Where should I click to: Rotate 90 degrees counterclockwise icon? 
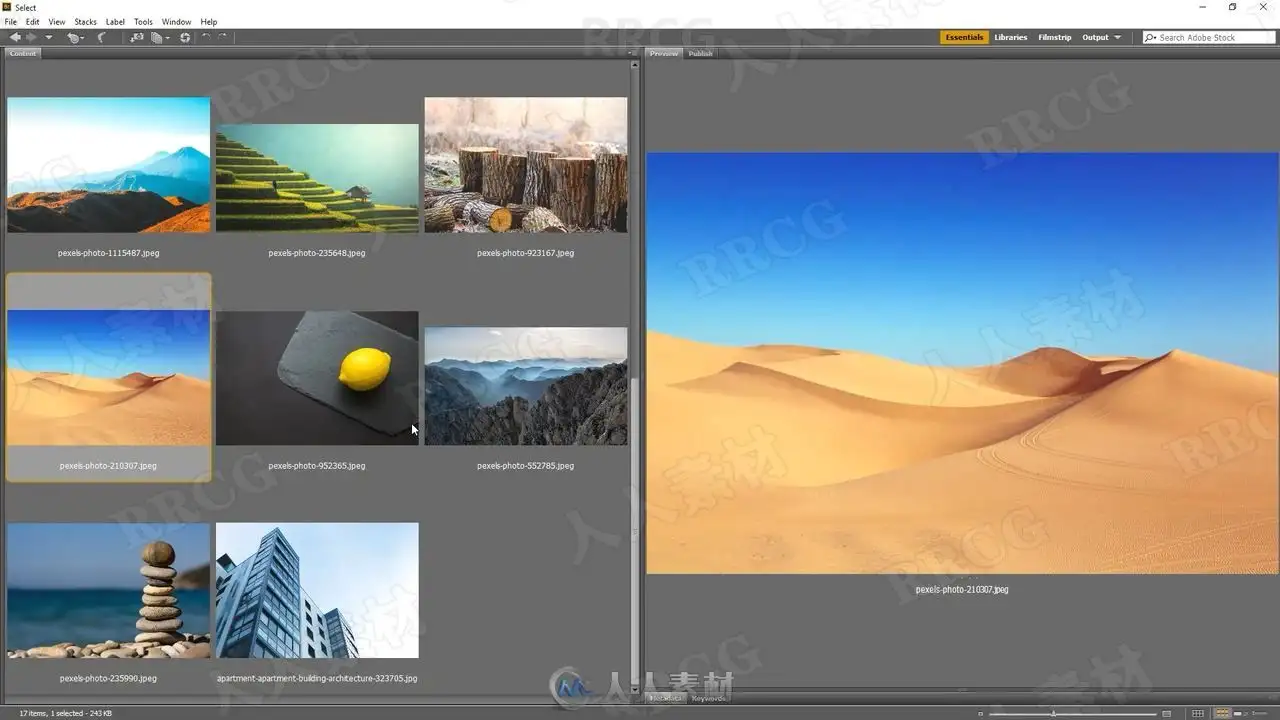(x=206, y=37)
